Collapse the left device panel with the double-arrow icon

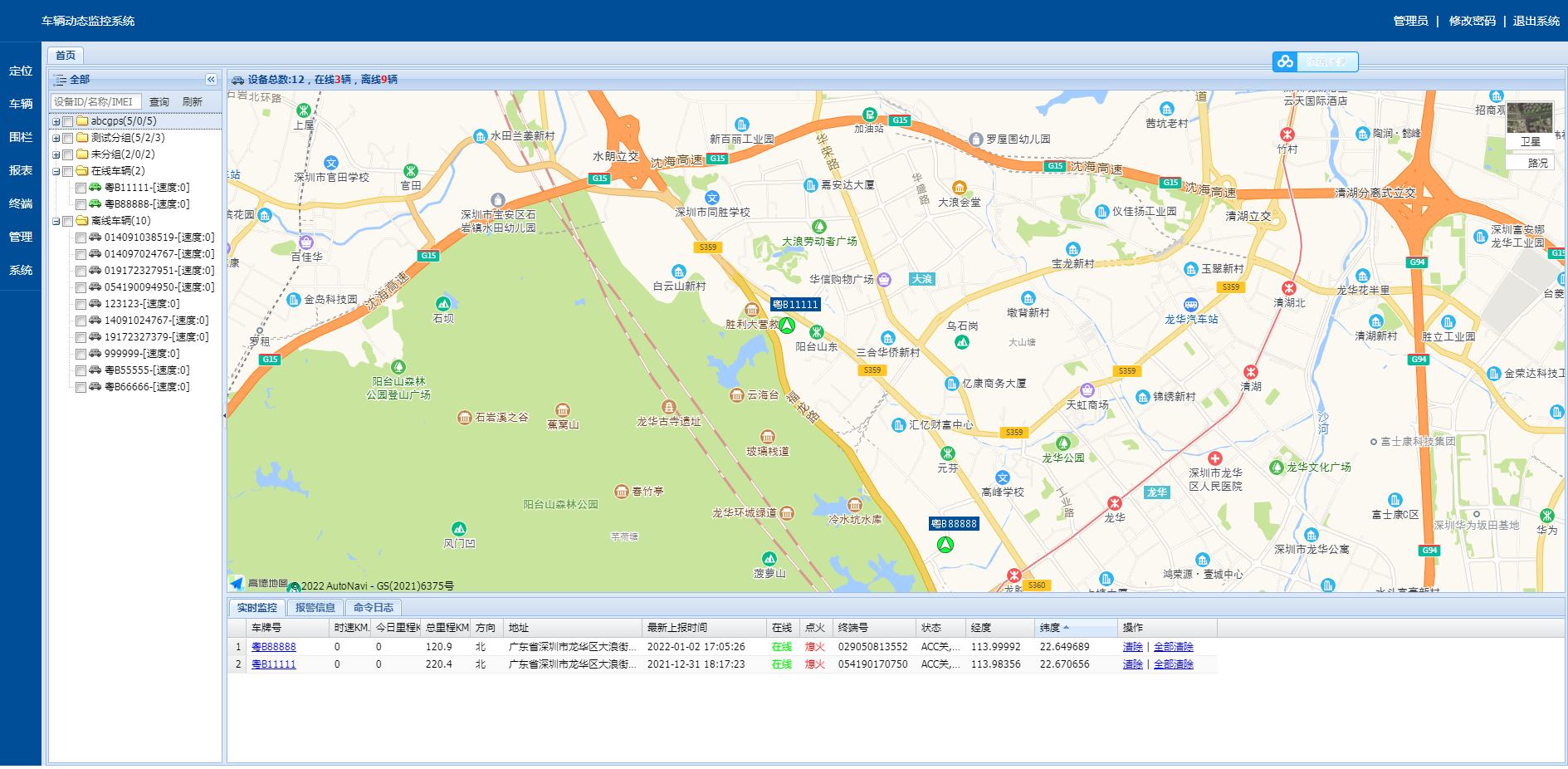[x=211, y=80]
